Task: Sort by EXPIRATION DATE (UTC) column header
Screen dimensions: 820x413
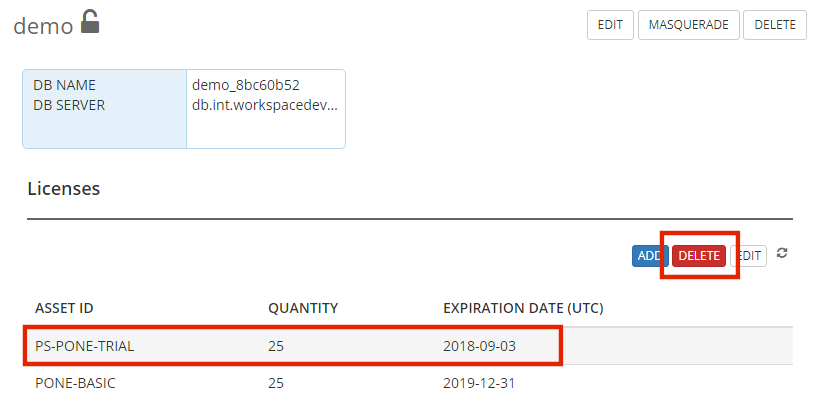Action: click(523, 308)
